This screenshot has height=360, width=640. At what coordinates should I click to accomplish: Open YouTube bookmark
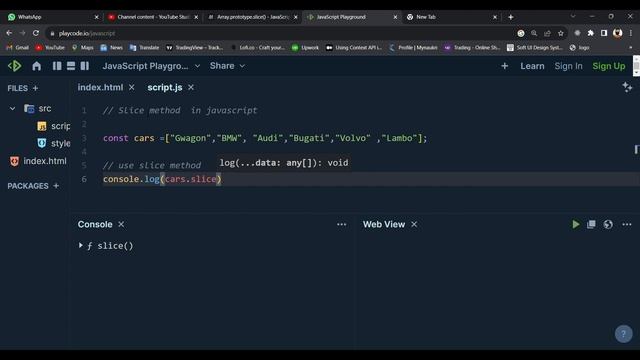50,48
